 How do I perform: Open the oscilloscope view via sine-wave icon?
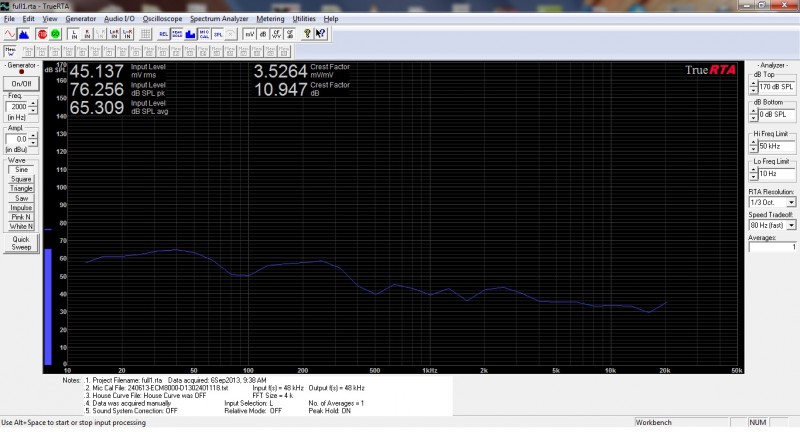[x=10, y=34]
